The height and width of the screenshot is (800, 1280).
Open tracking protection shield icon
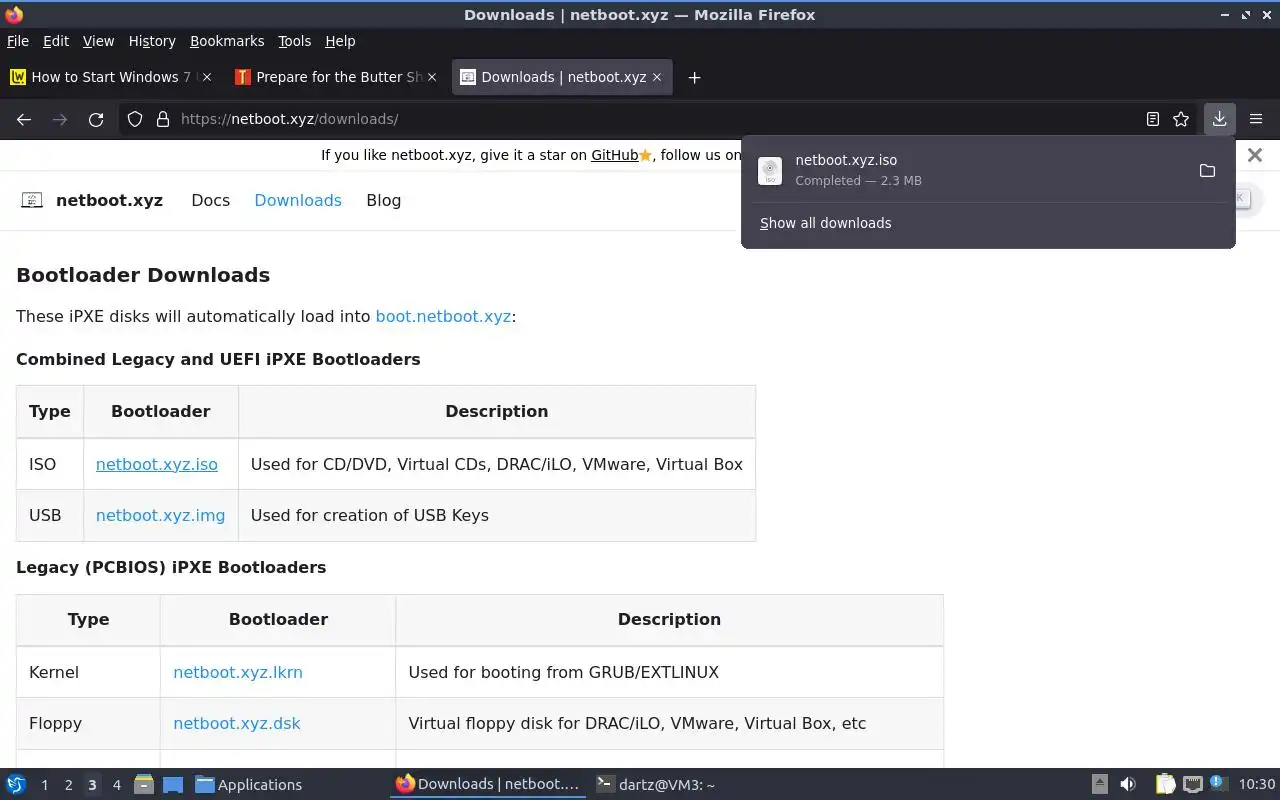click(135, 119)
